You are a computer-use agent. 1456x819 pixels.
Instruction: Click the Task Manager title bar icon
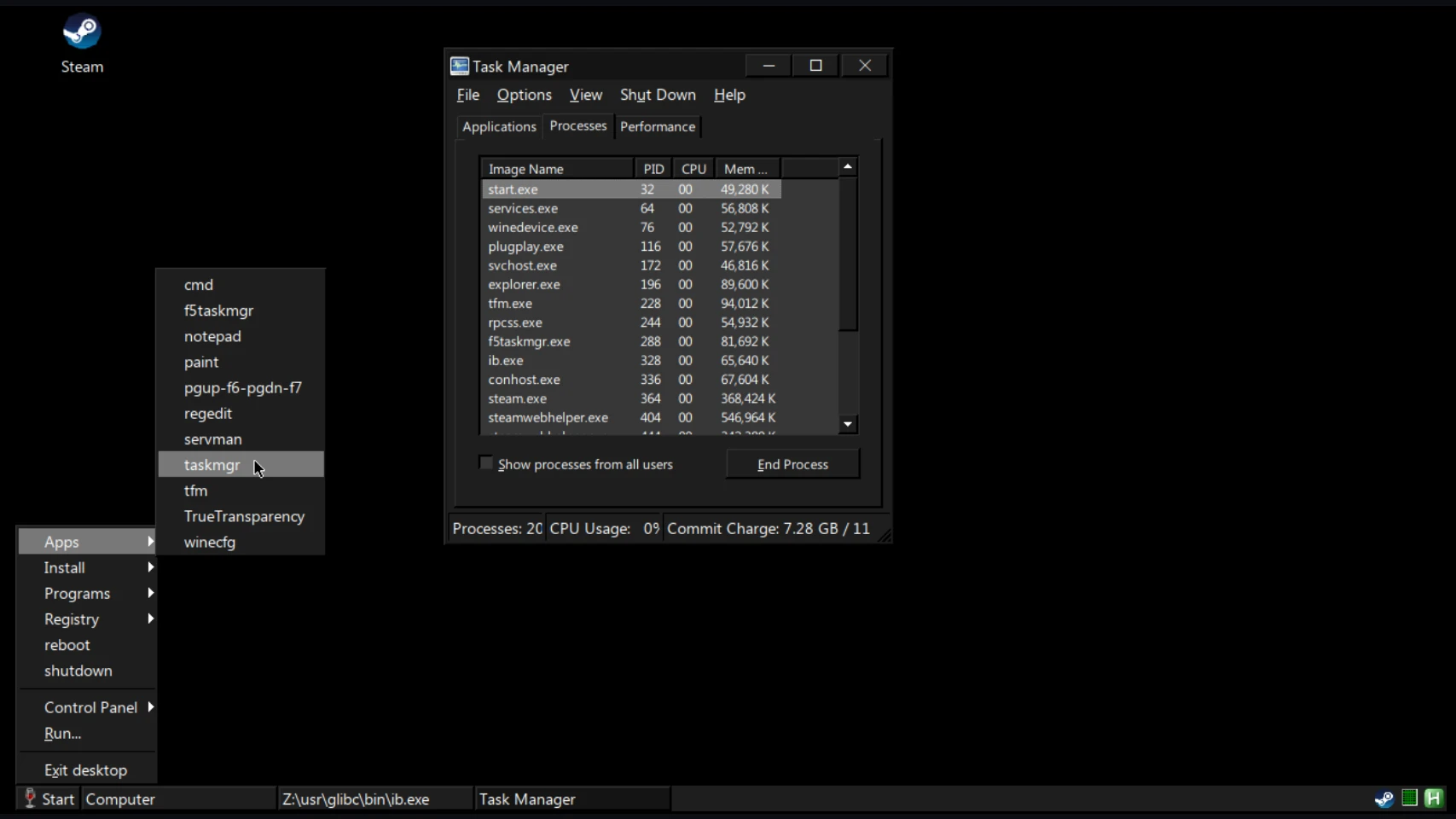coord(460,67)
